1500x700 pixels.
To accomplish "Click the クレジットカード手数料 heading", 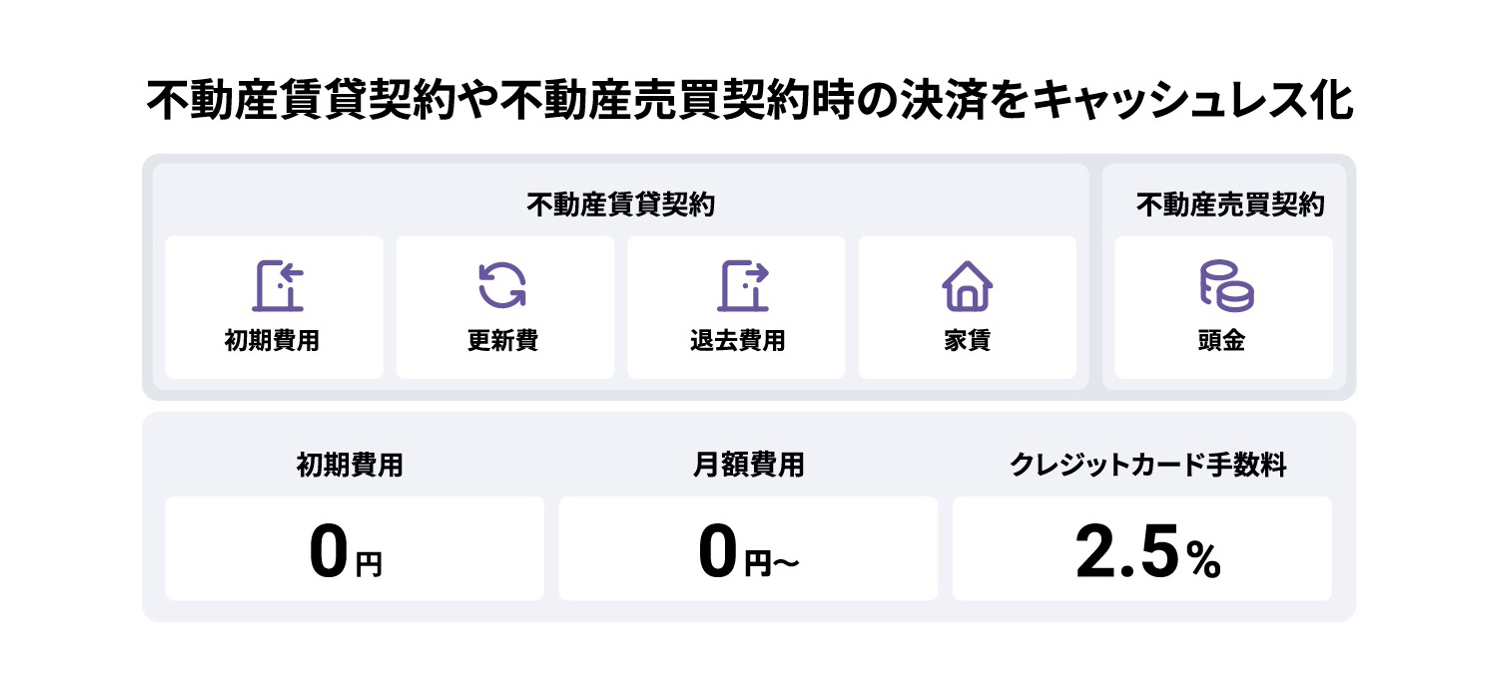I will (x=1148, y=465).
